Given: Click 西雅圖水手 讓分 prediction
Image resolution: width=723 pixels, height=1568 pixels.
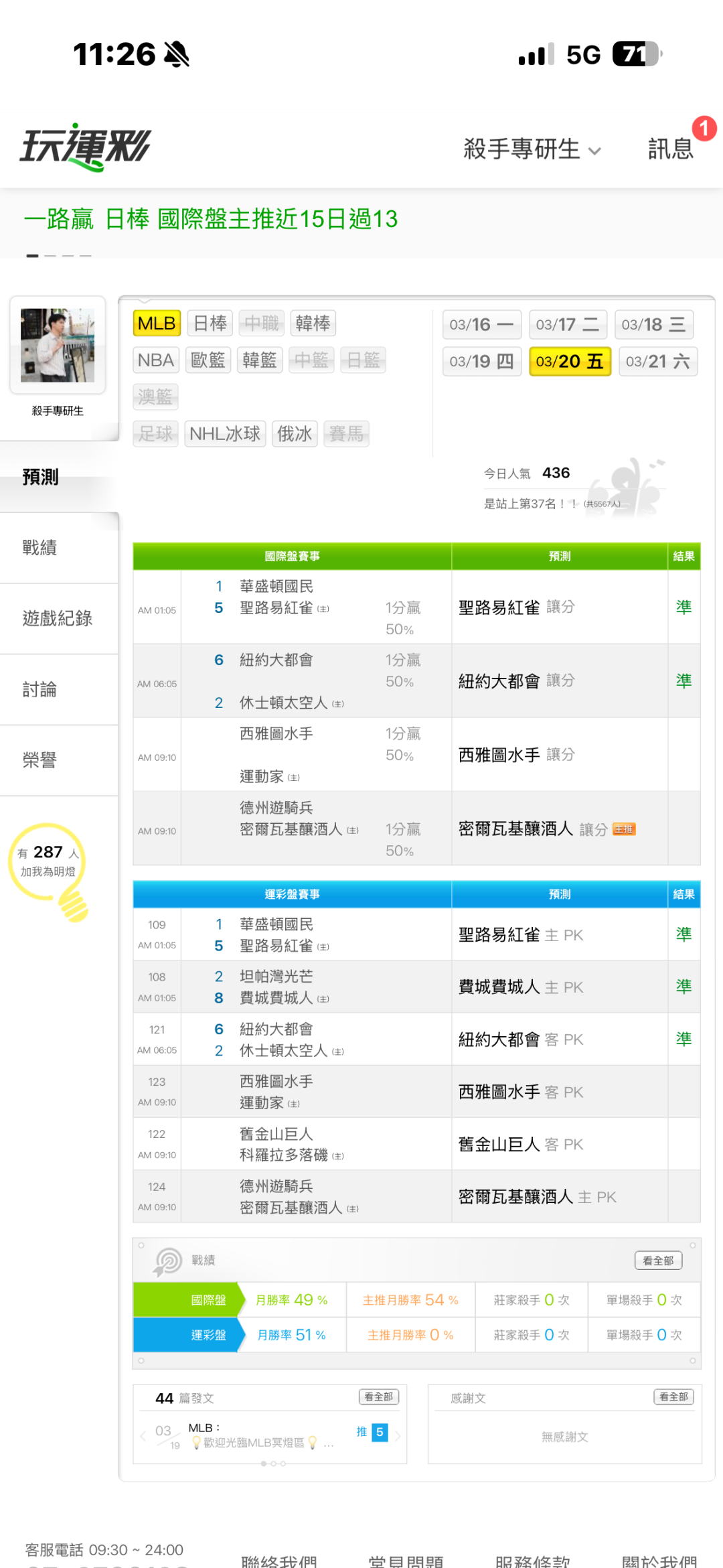Looking at the screenshot, I should (517, 755).
